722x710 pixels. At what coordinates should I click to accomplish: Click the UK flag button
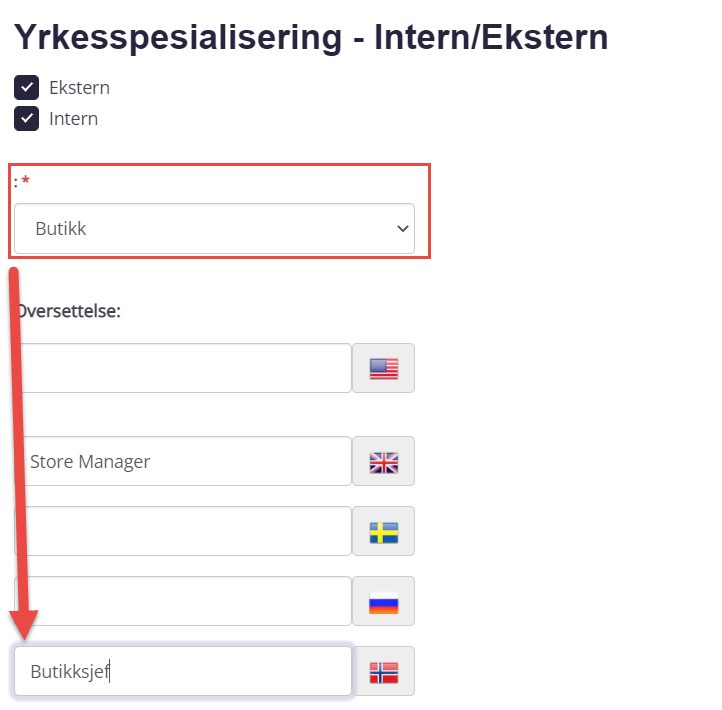(x=384, y=461)
